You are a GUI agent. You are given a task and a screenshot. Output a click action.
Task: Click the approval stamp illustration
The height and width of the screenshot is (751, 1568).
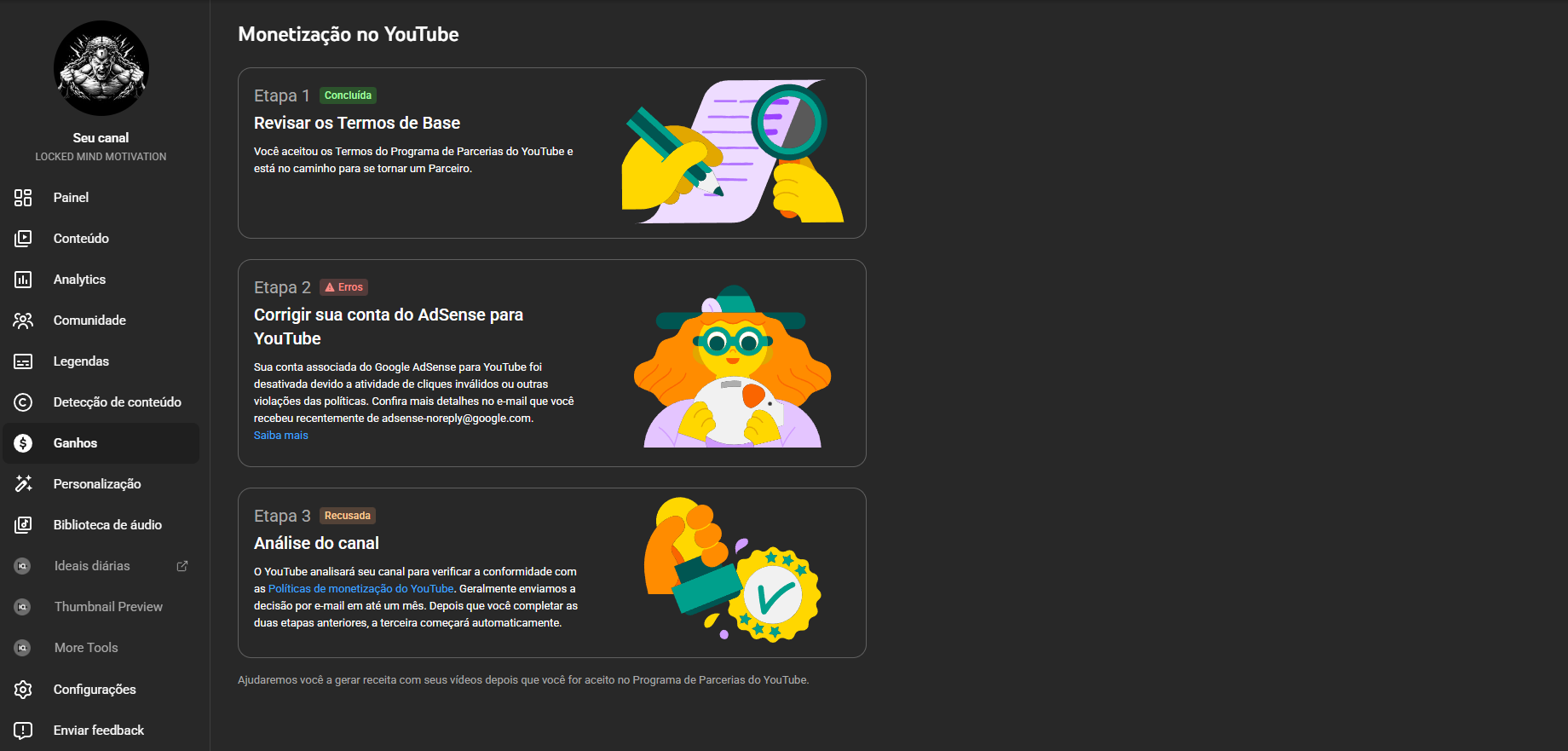tap(733, 569)
